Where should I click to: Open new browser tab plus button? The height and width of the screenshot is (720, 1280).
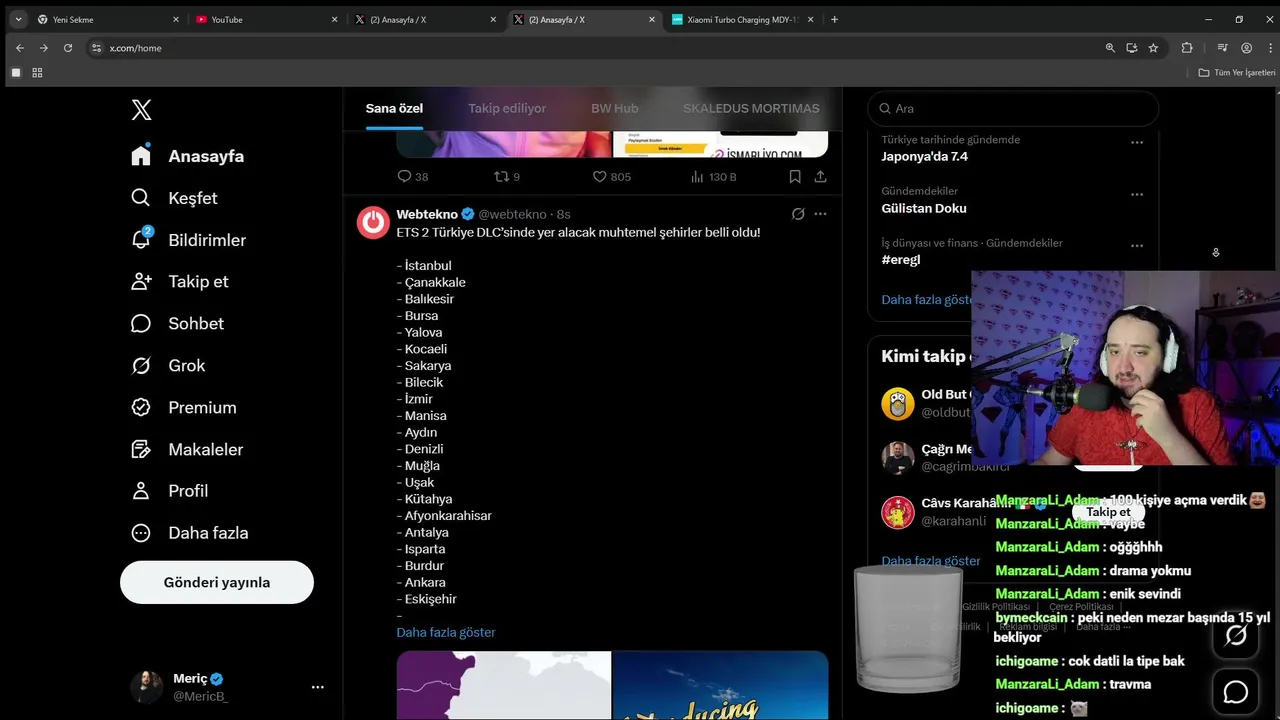(x=835, y=19)
